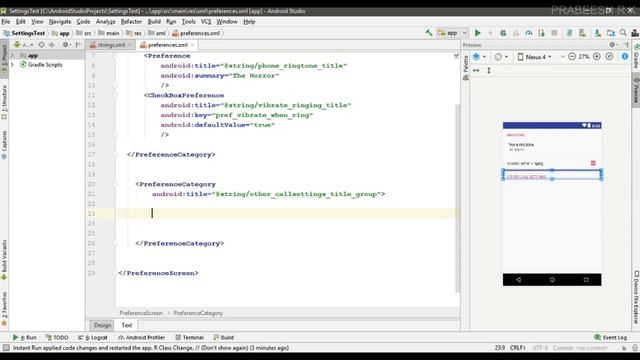Select the OTHER CALL SETTINGS category in preview
Screen dimensions: 640x360
[552, 175]
